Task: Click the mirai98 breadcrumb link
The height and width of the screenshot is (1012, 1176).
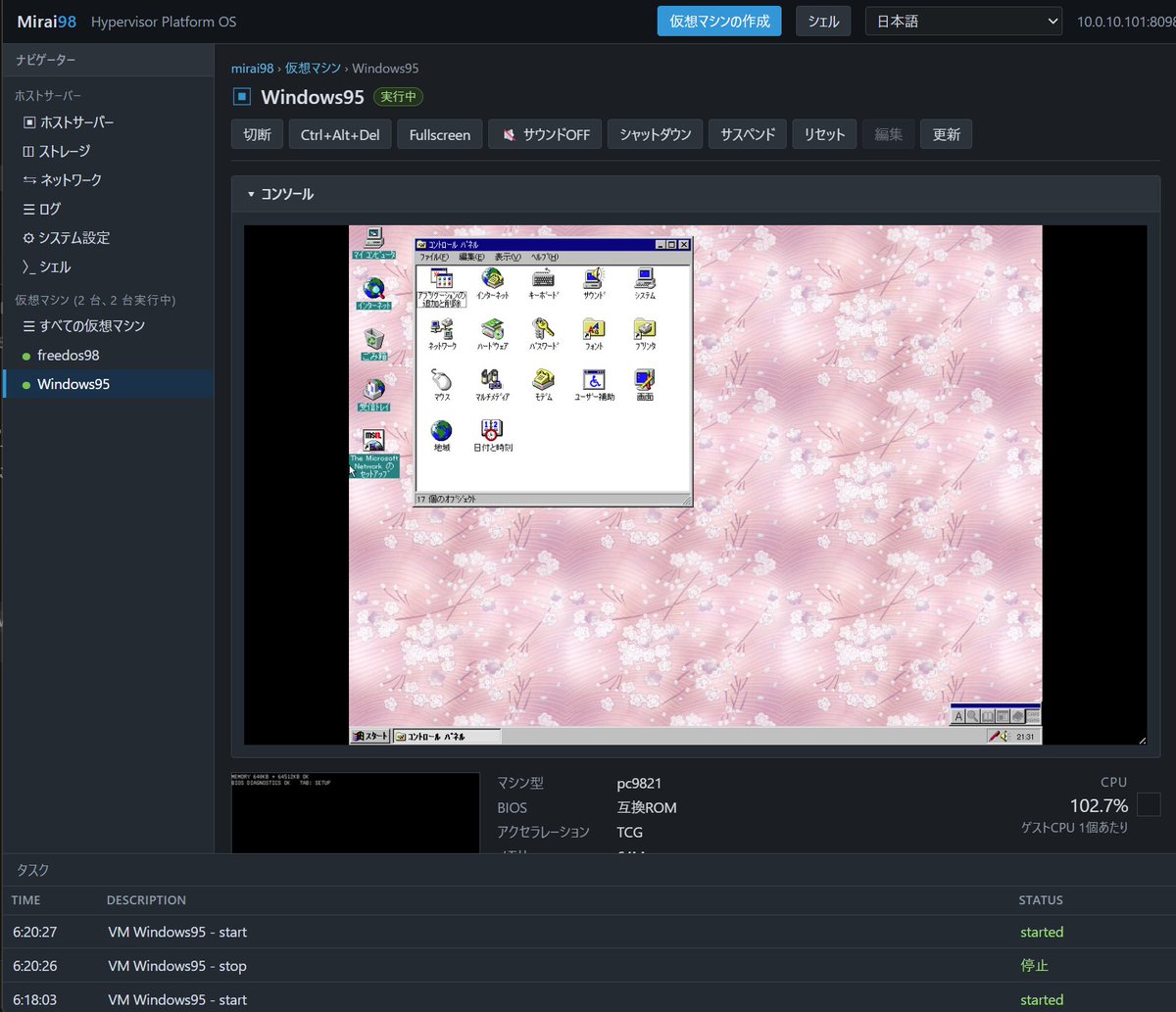Action: pos(252,68)
